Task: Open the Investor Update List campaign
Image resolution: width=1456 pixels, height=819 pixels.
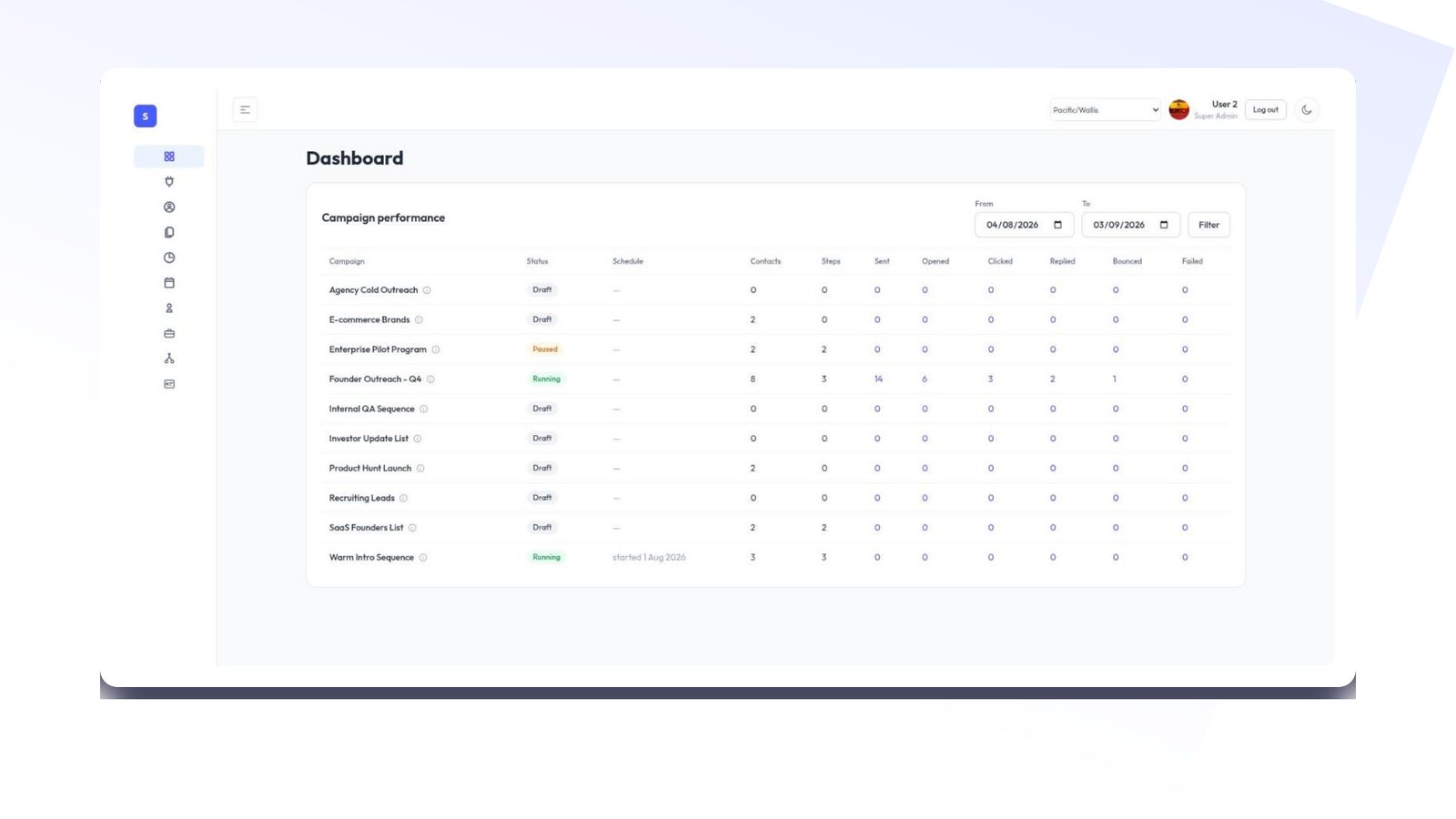Action: coord(369,439)
